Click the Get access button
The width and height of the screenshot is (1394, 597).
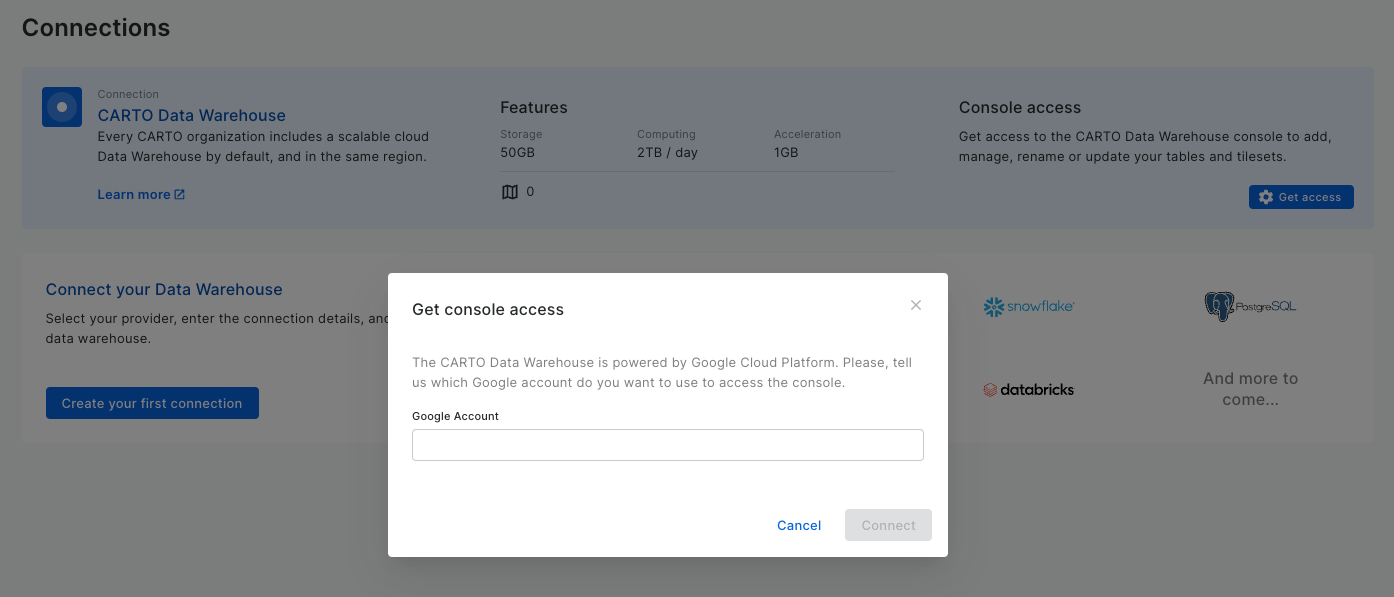pos(1300,197)
